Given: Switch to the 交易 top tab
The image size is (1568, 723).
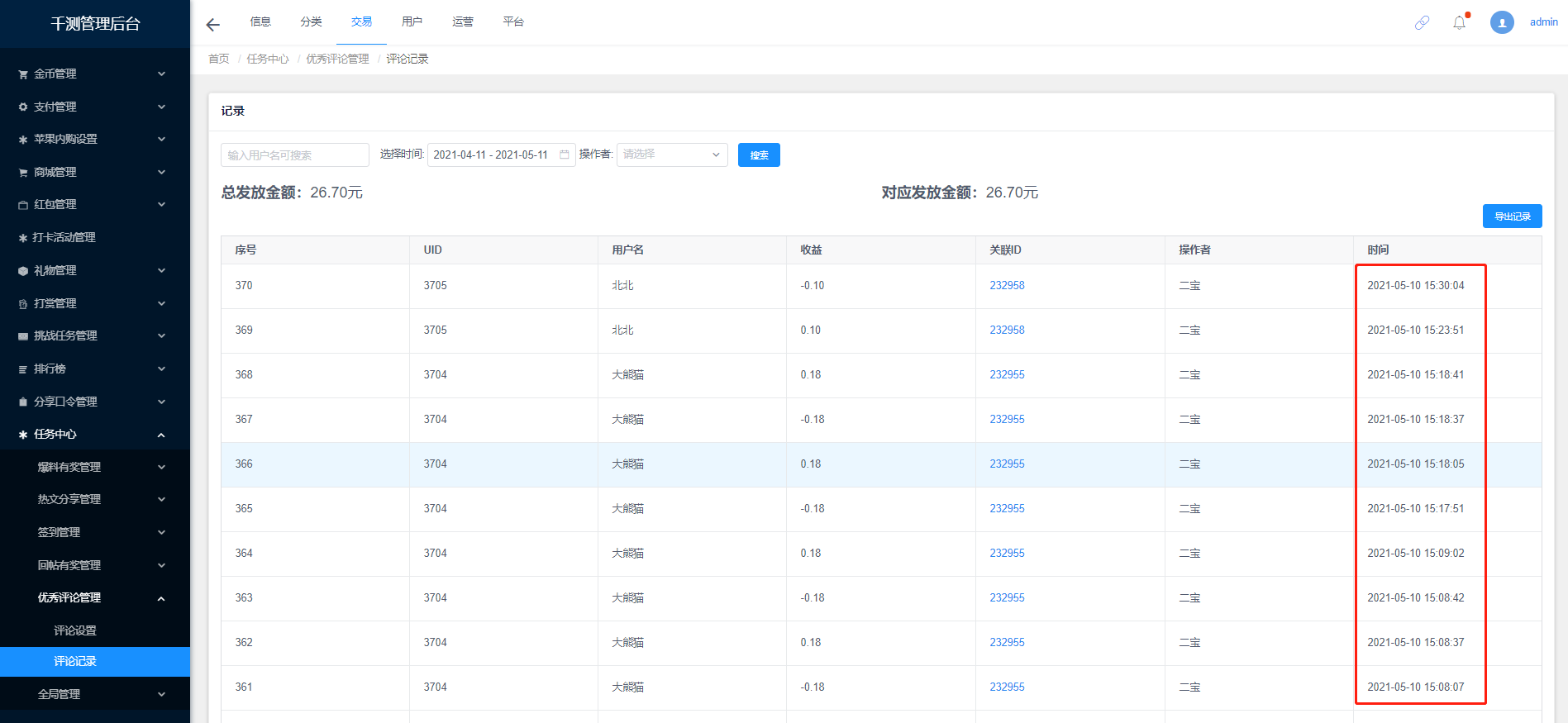Looking at the screenshot, I should pyautogui.click(x=361, y=21).
